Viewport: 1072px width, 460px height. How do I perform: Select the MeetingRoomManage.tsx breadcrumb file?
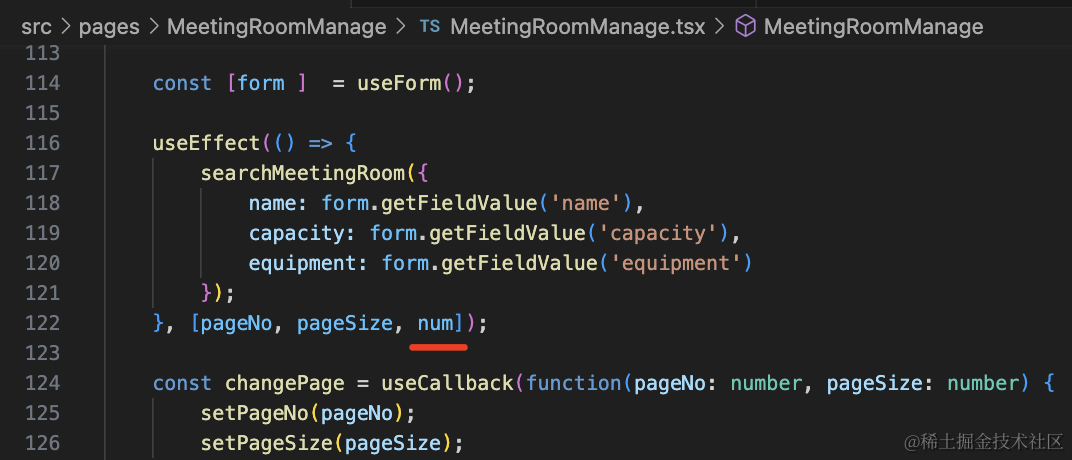pyautogui.click(x=578, y=27)
